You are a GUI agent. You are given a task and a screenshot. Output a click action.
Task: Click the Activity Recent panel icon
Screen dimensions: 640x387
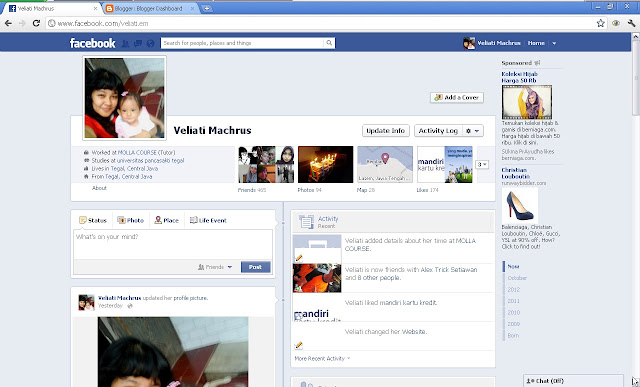(306, 222)
